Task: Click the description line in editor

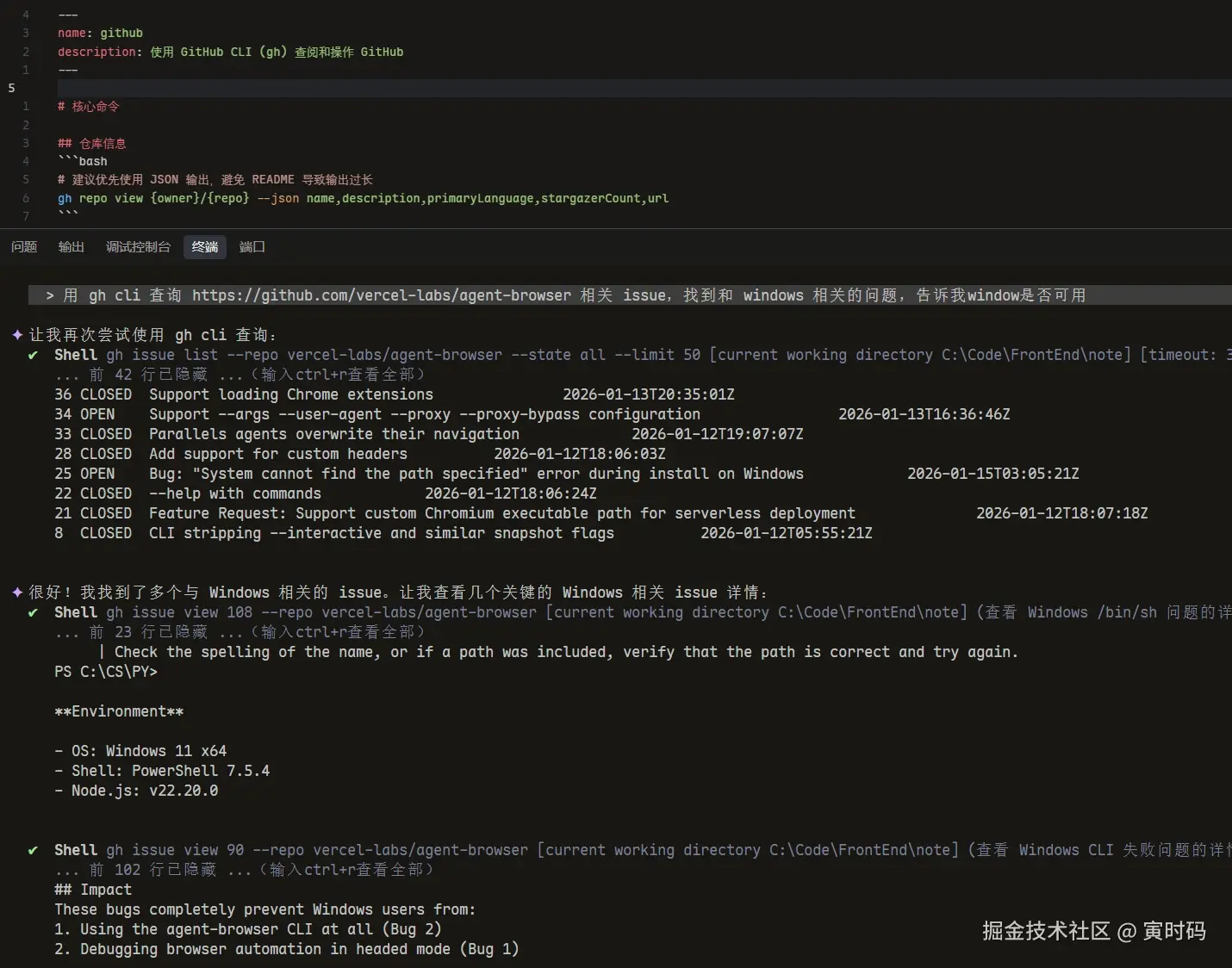Action: [230, 52]
